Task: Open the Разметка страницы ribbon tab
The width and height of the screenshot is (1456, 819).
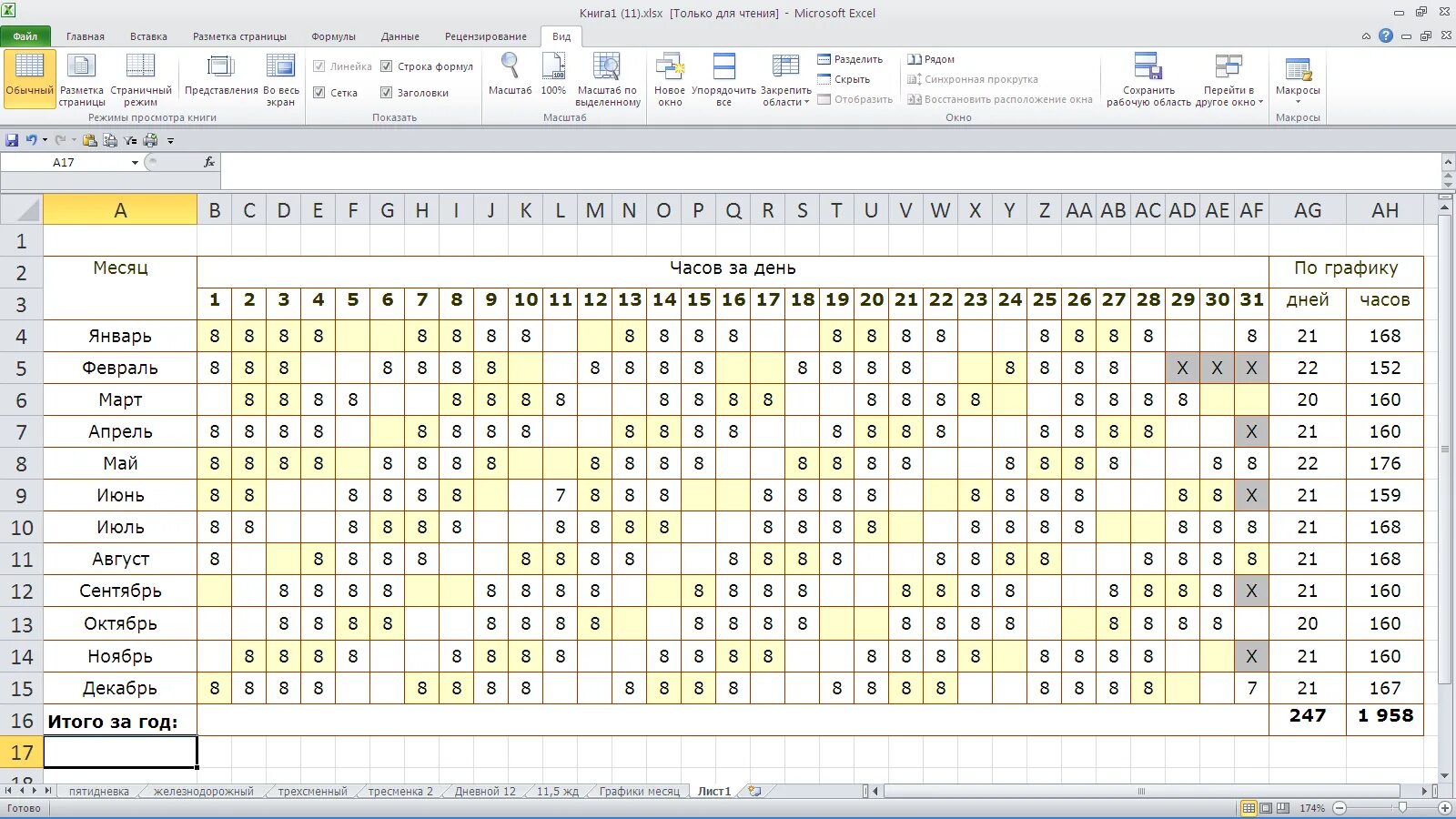Action: coord(239,36)
